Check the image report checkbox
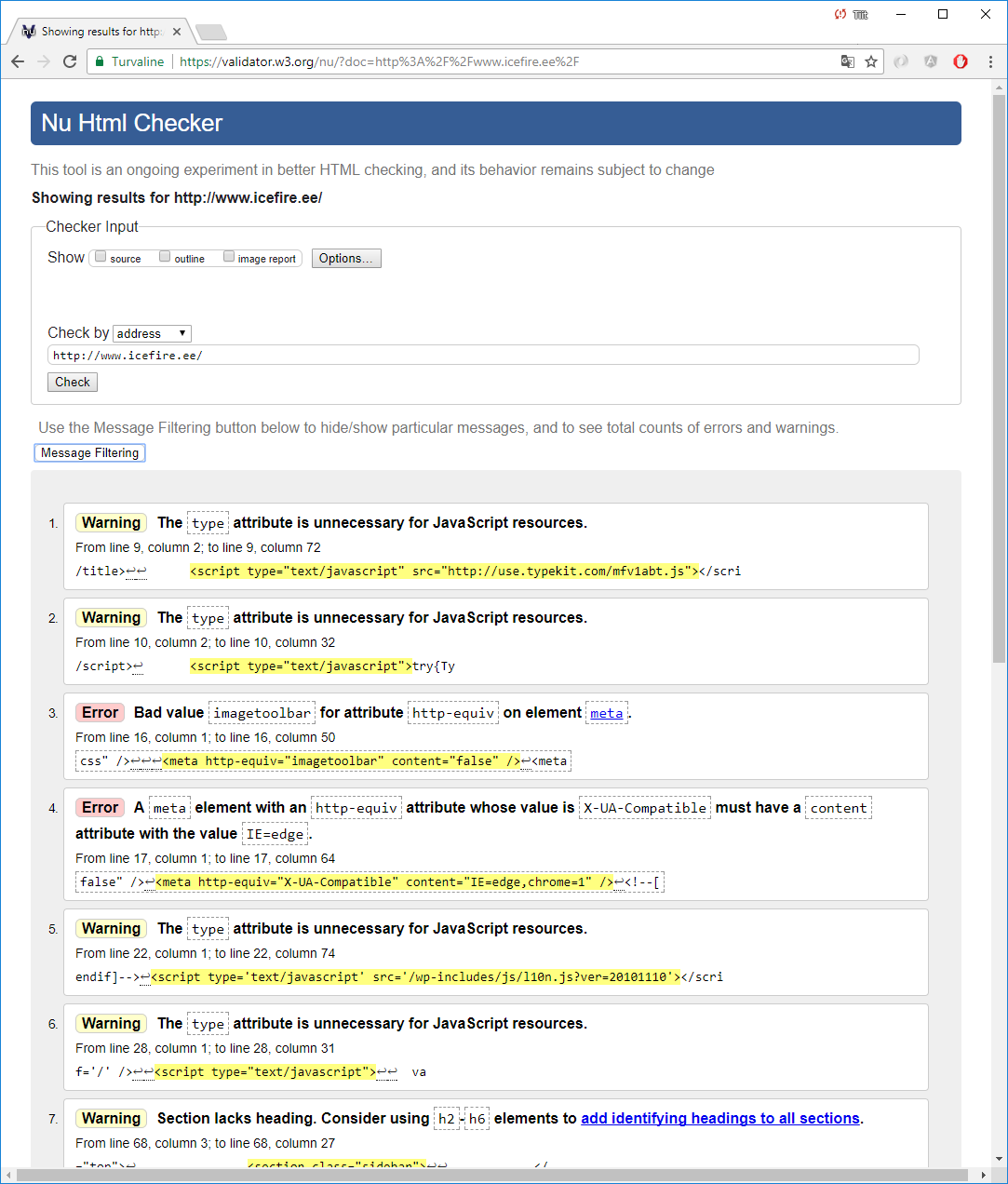 point(229,257)
